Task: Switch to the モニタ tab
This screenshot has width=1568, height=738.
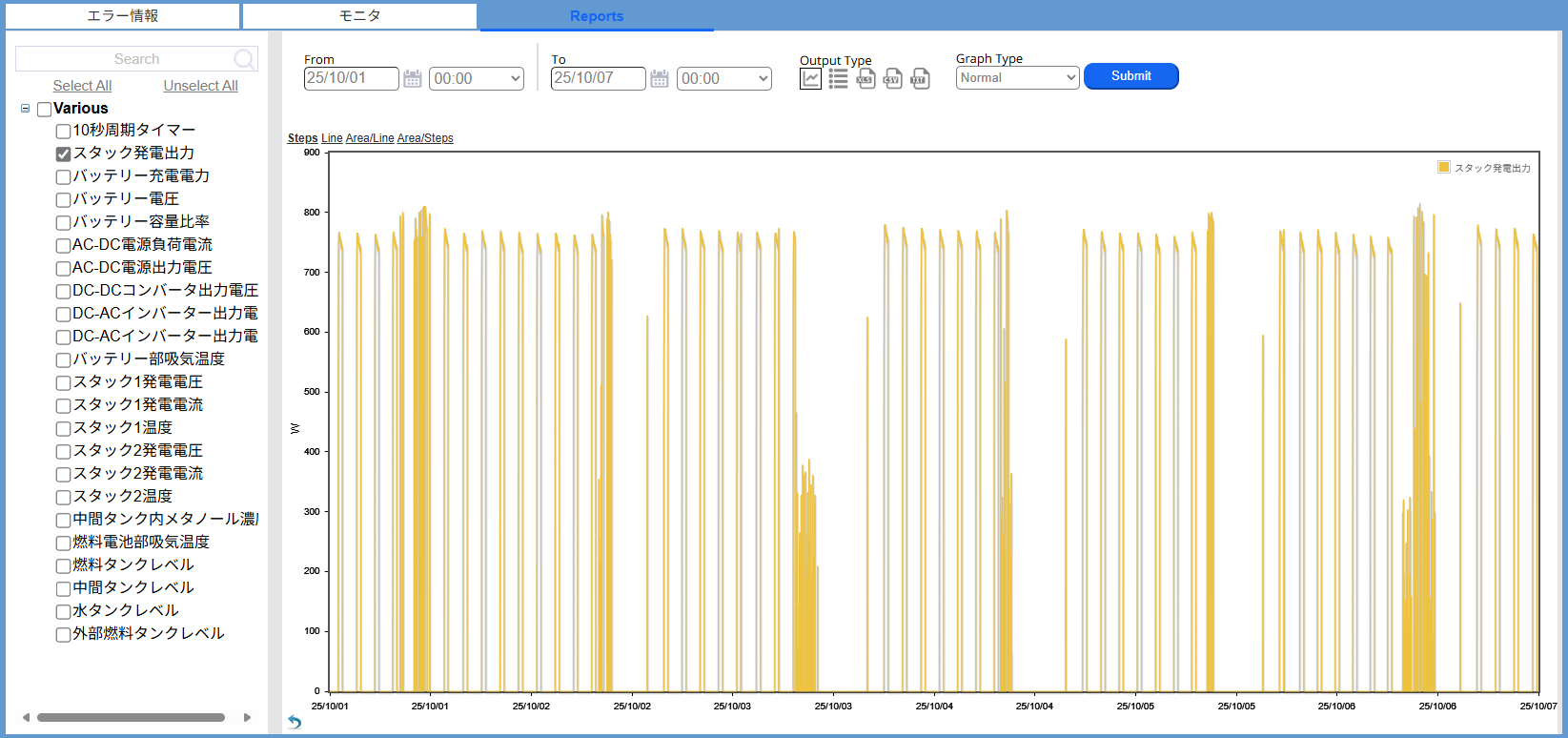Action: tap(359, 16)
